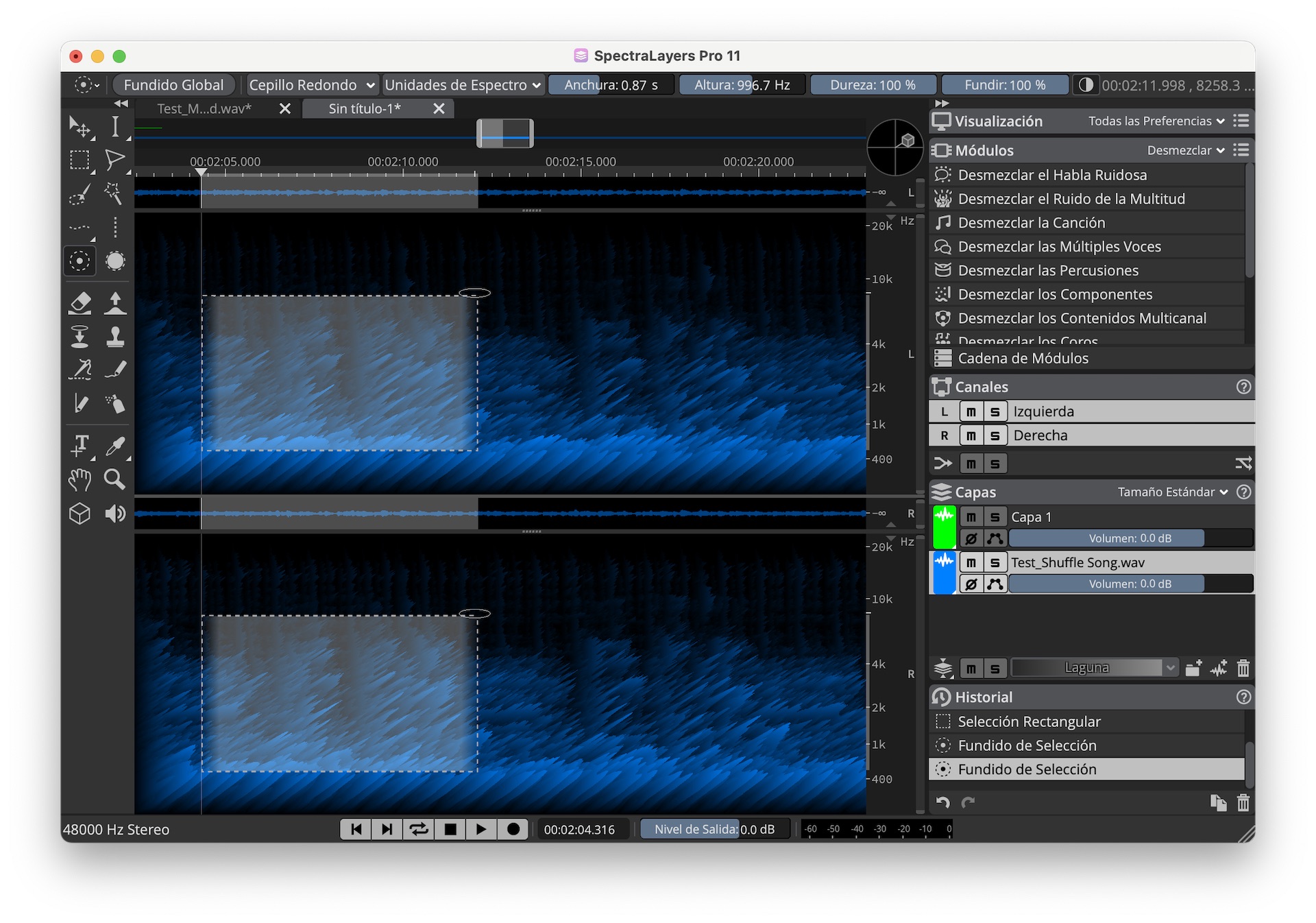The image size is (1316, 923).
Task: Mute the Capa 1 layer
Action: pos(971,517)
